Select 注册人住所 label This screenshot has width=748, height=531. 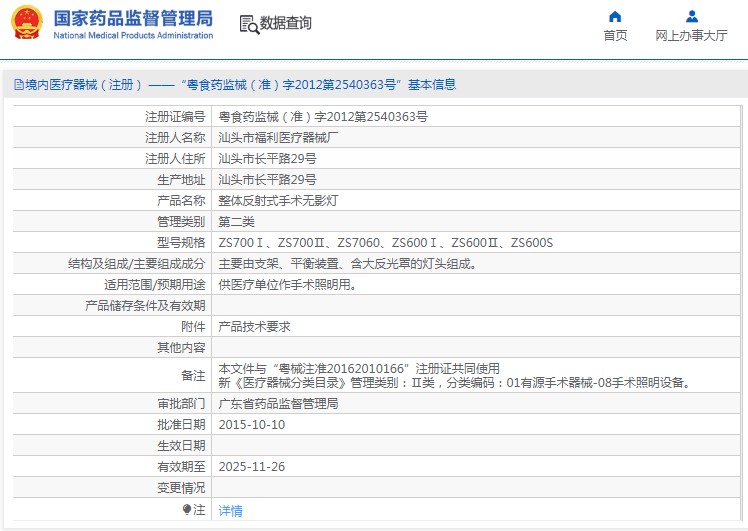click(175, 159)
